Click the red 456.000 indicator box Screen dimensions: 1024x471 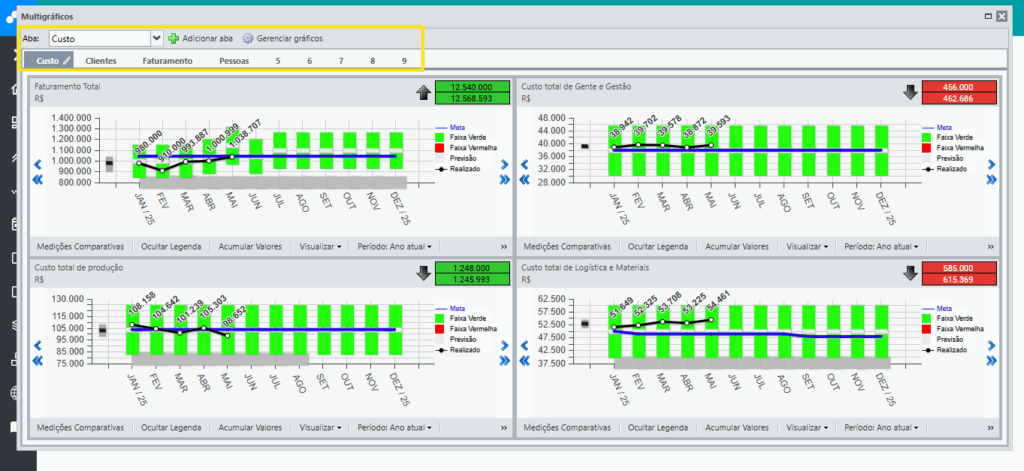tap(959, 87)
